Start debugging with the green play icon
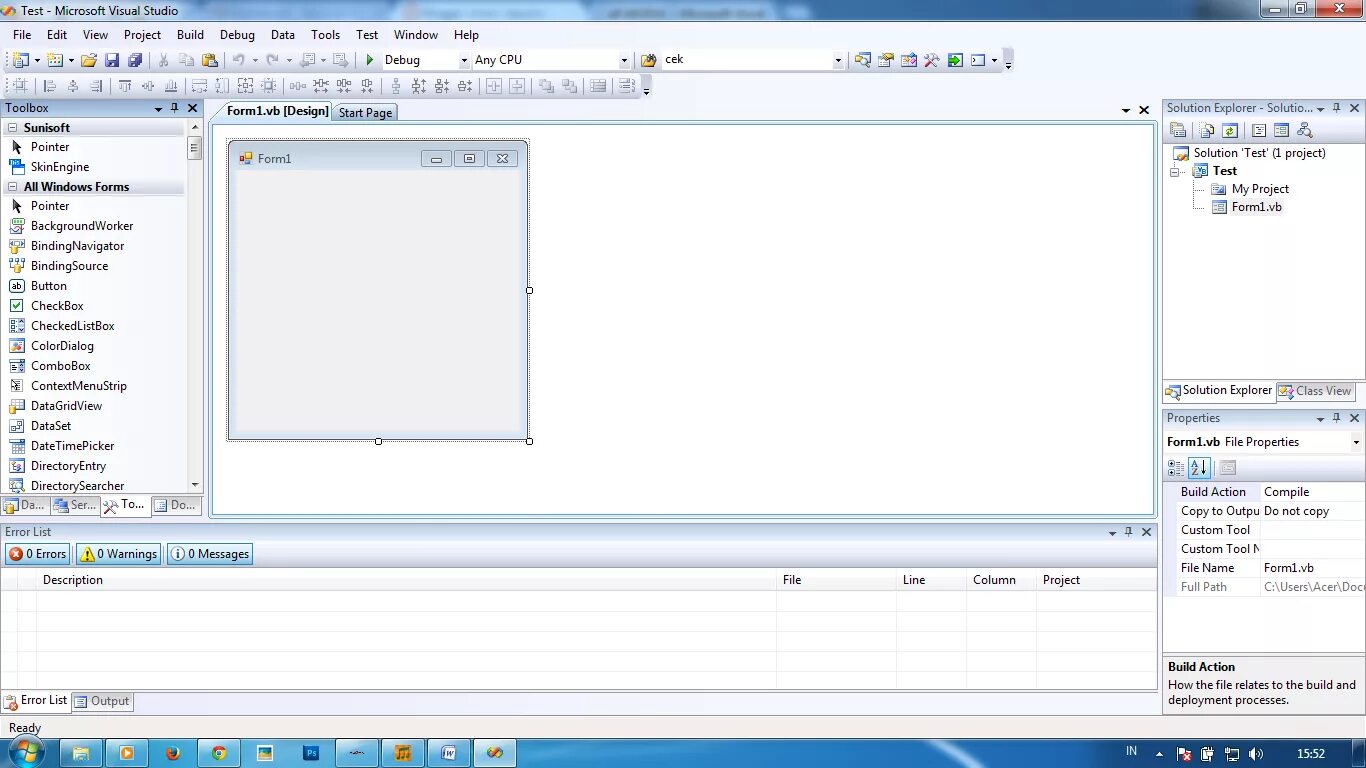This screenshot has width=1366, height=768. pyautogui.click(x=370, y=60)
